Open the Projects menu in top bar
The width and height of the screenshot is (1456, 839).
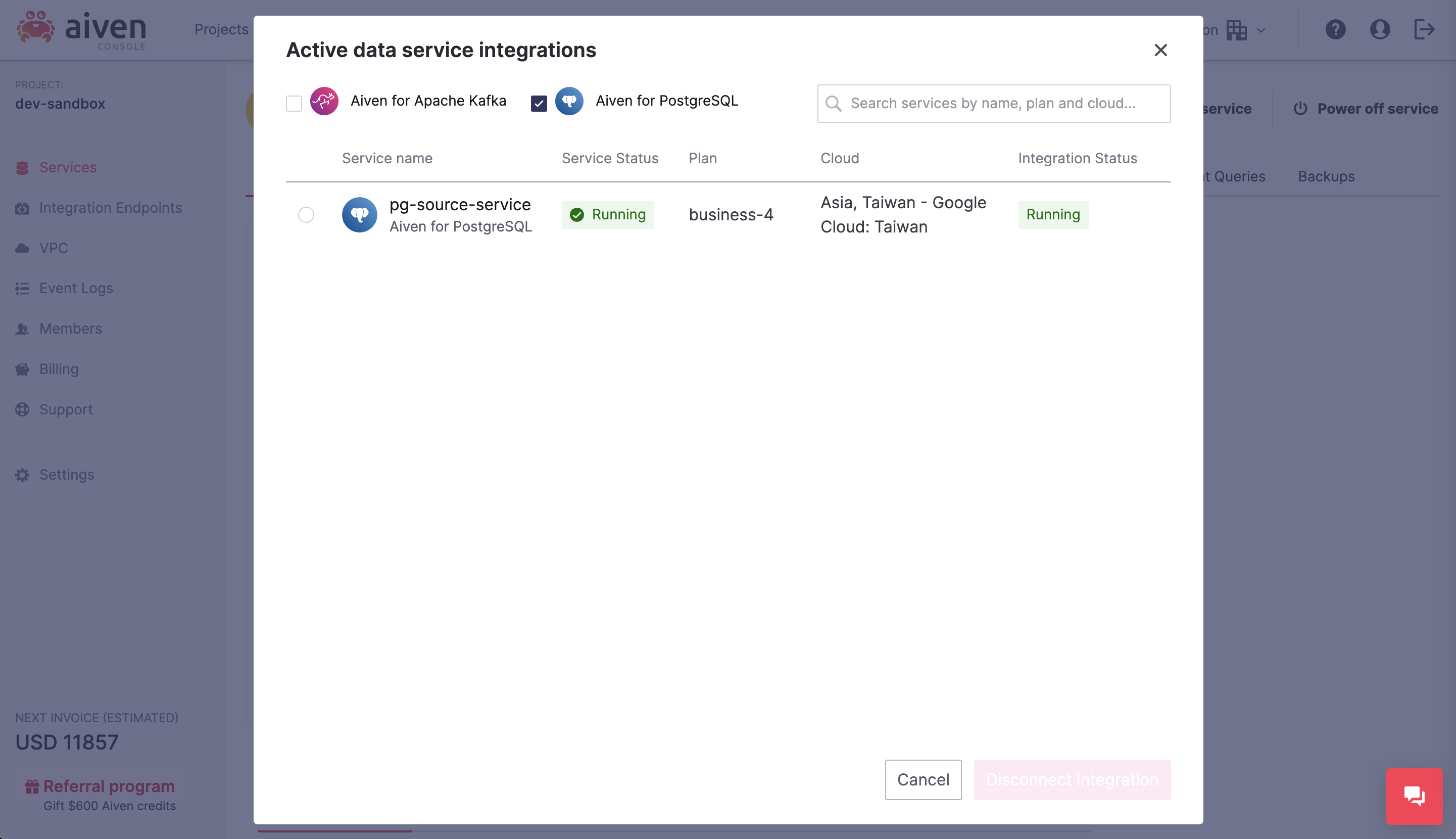[x=221, y=29]
